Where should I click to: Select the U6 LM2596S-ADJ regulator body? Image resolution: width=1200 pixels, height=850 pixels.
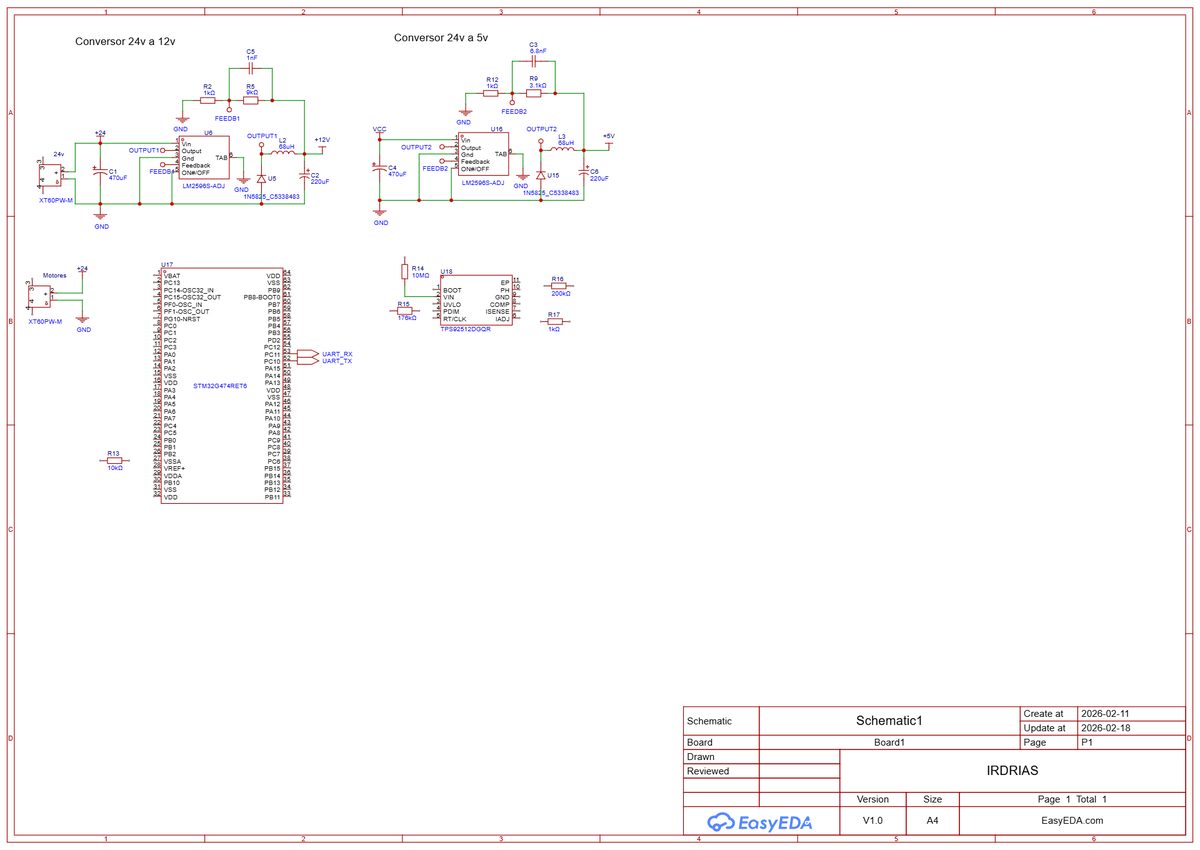(205, 157)
